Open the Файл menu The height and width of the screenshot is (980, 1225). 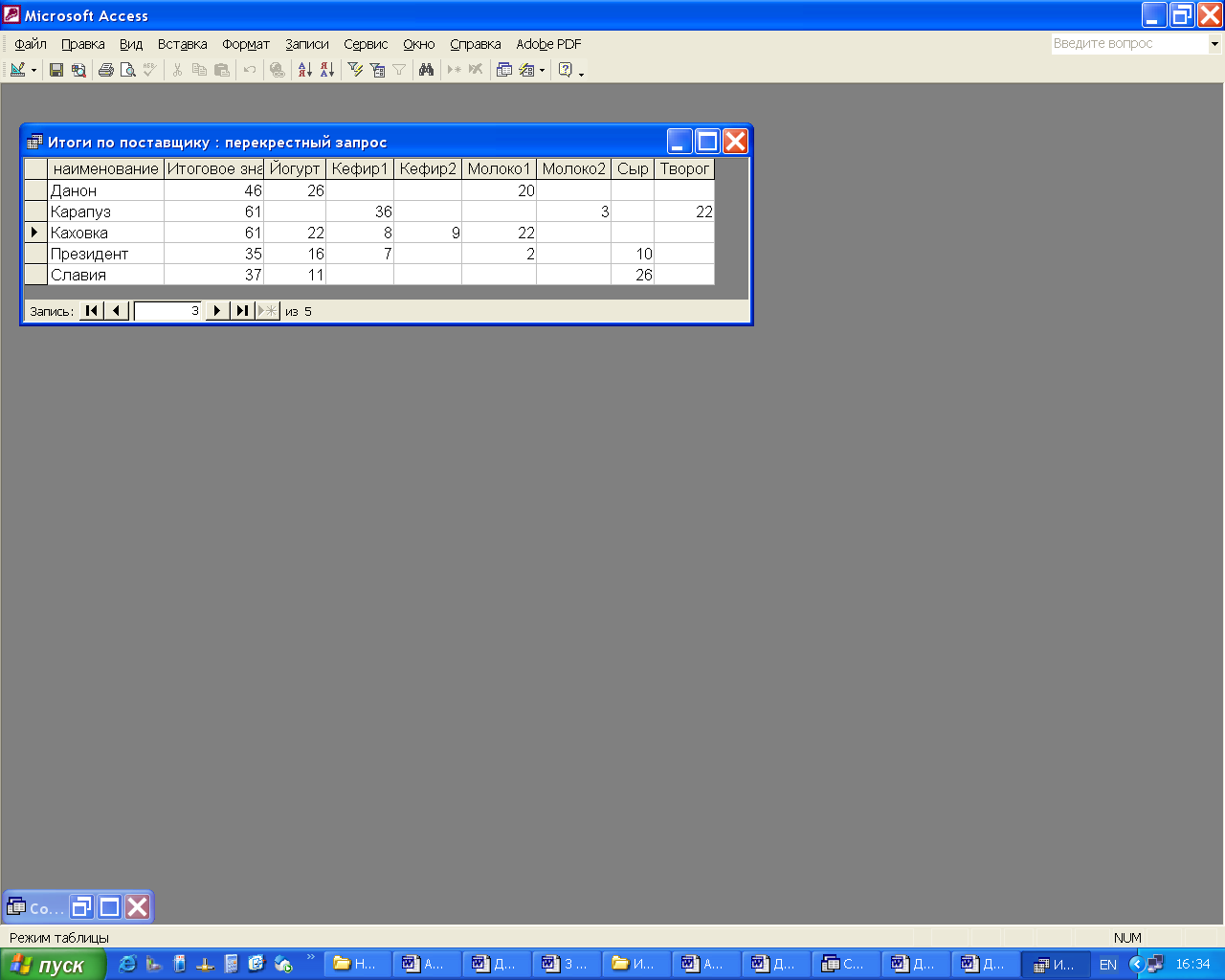[x=31, y=44]
